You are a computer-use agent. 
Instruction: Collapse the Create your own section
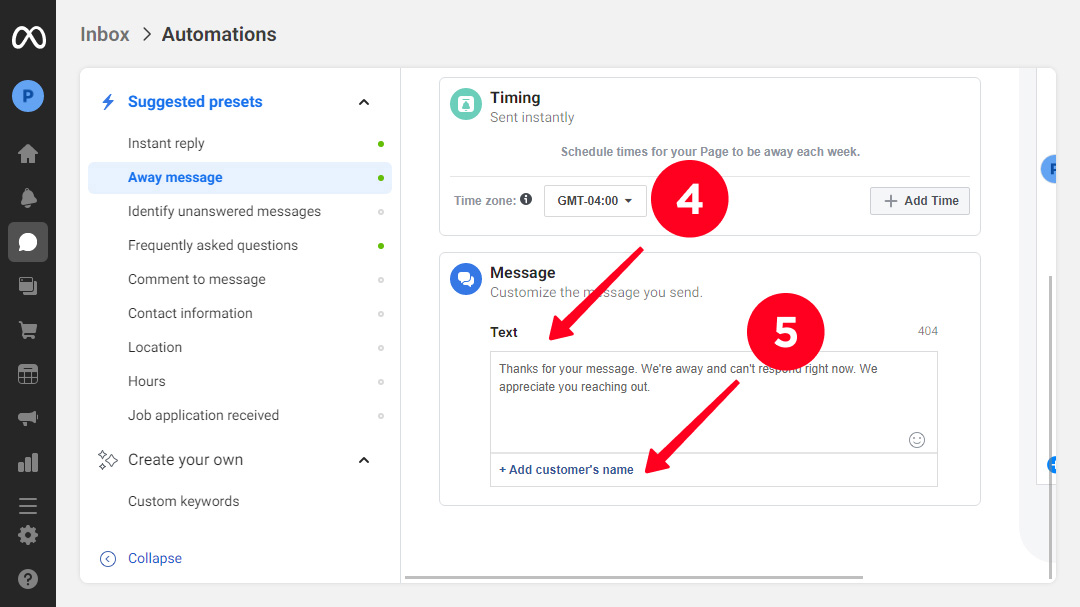pyautogui.click(x=364, y=460)
